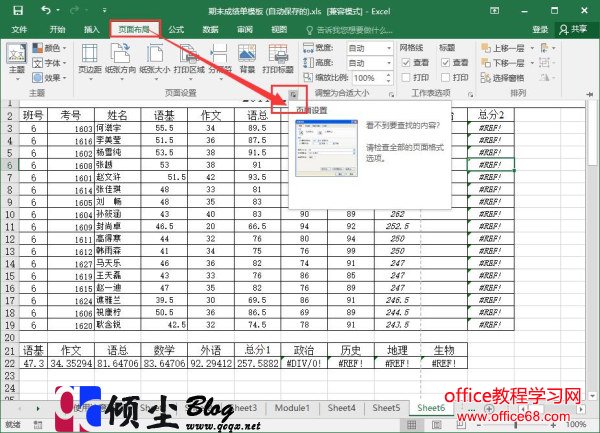The height and width of the screenshot is (433, 600).
Task: Click the 总分2 header cell
Action: click(491, 115)
